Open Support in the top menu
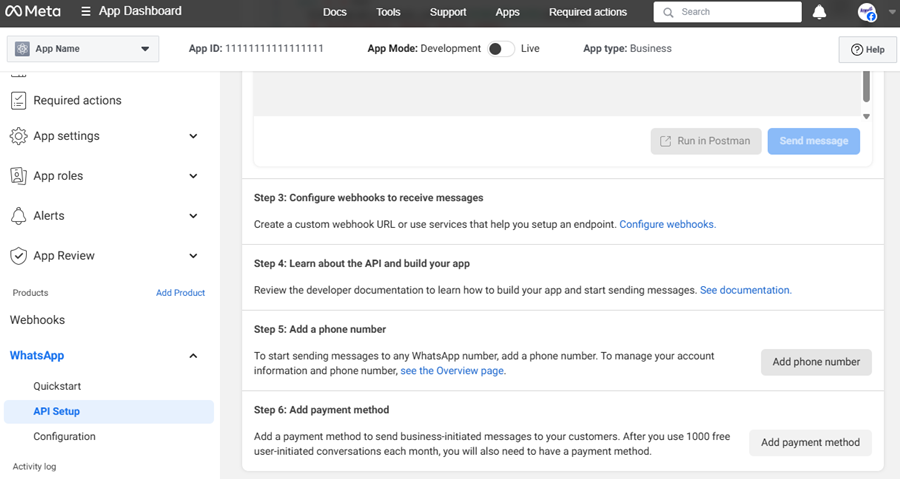 (x=448, y=12)
